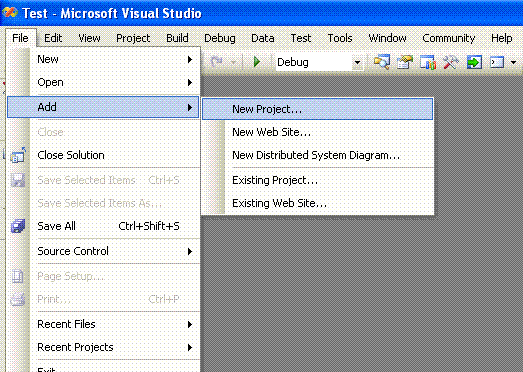Image resolution: width=523 pixels, height=372 pixels.
Task: Open the Debug configuration dropdown arrow
Action: (x=357, y=62)
